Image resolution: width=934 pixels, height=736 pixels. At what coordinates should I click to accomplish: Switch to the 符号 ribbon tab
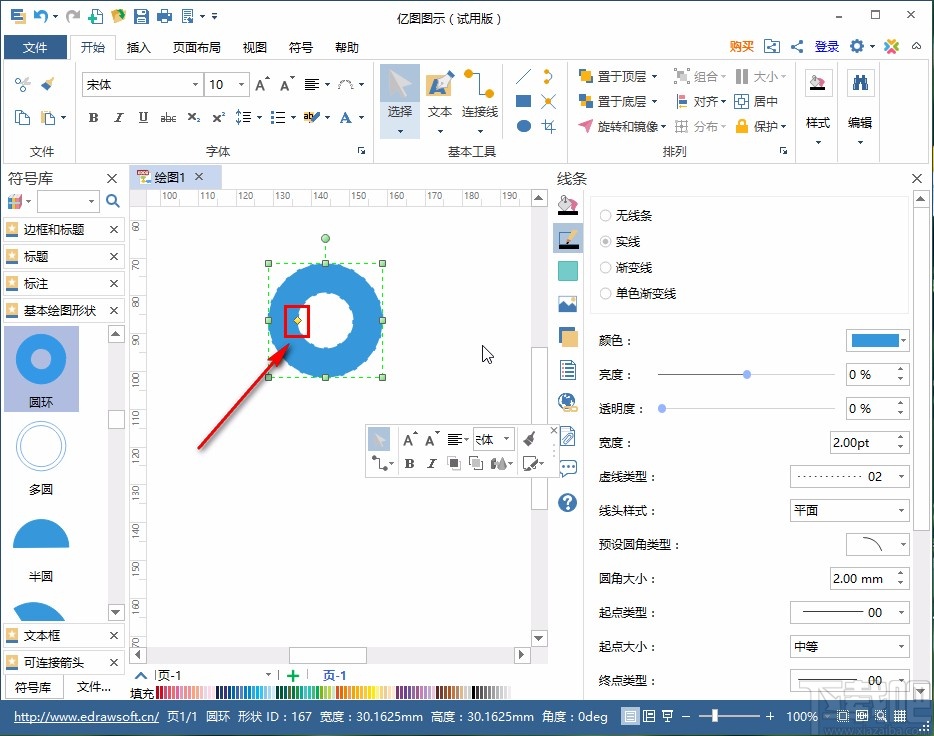point(301,47)
